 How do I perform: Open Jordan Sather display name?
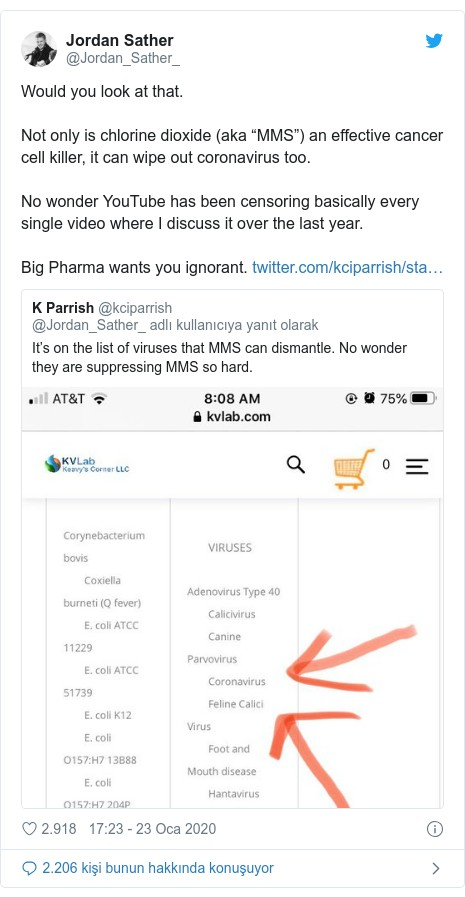coord(120,40)
